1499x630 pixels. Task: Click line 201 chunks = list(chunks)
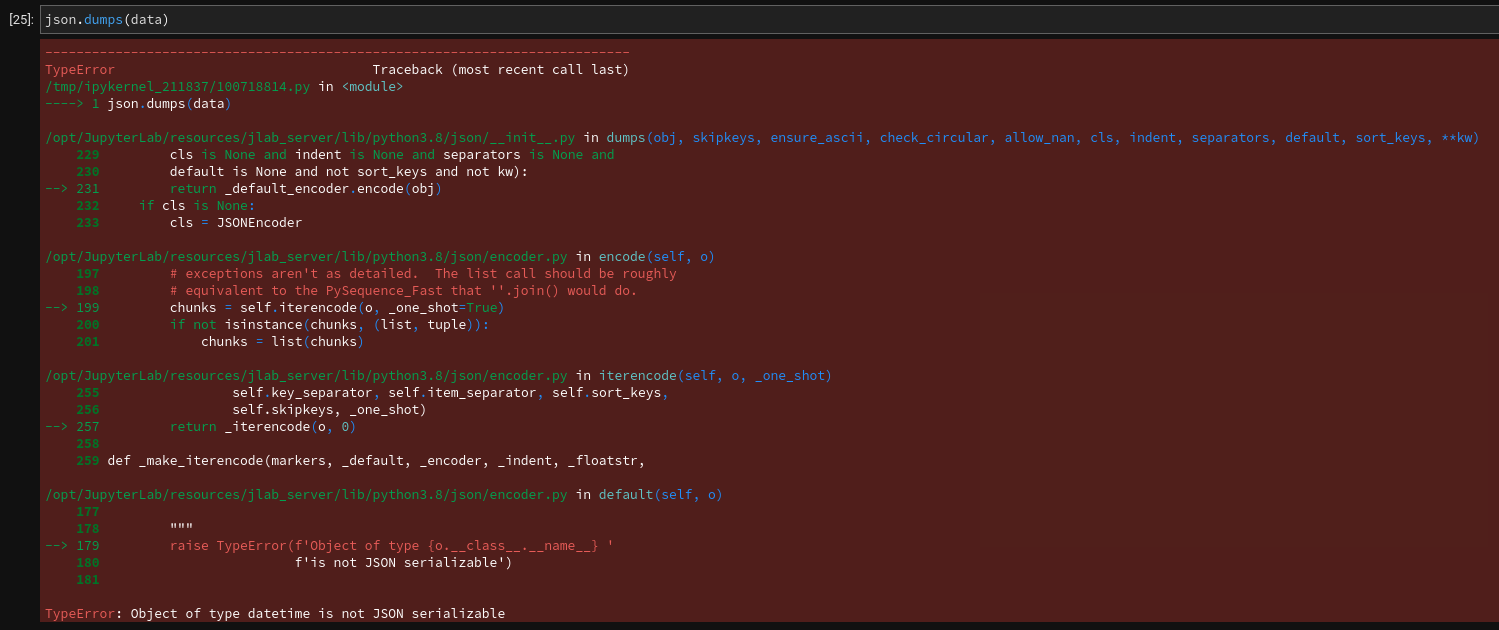(281, 342)
